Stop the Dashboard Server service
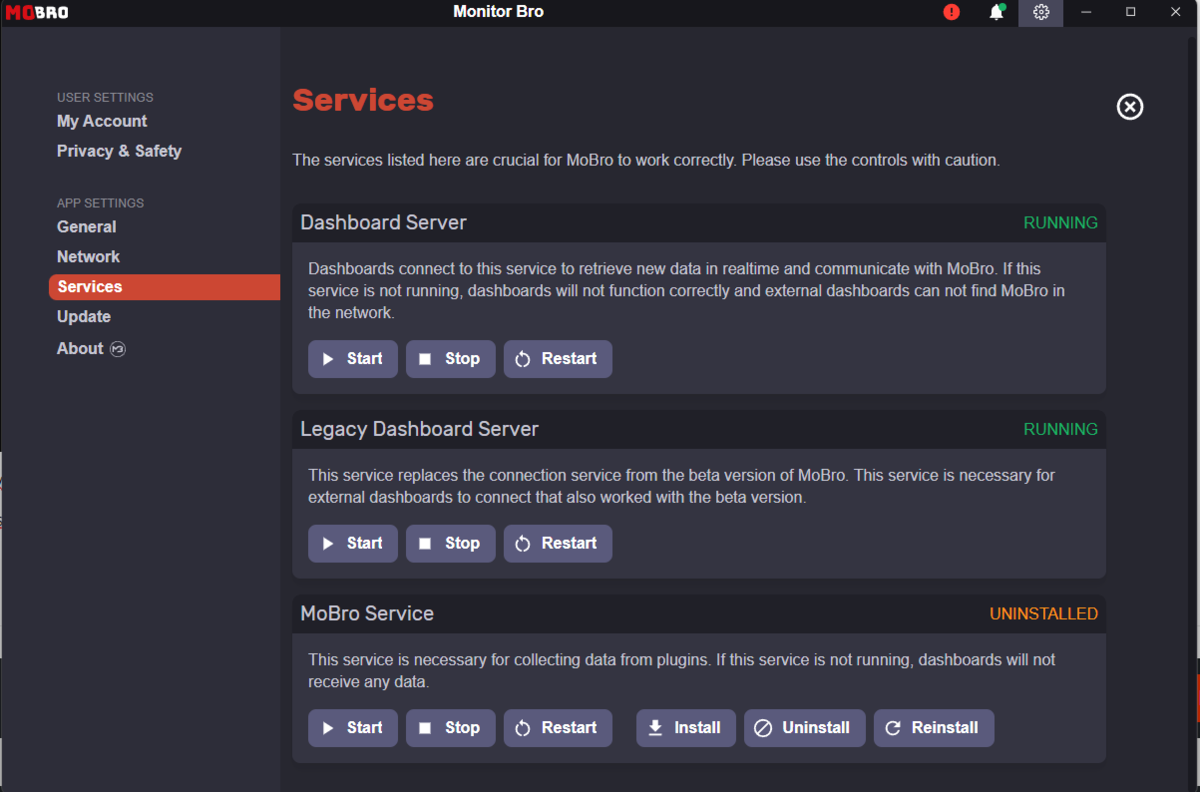 [x=451, y=359]
